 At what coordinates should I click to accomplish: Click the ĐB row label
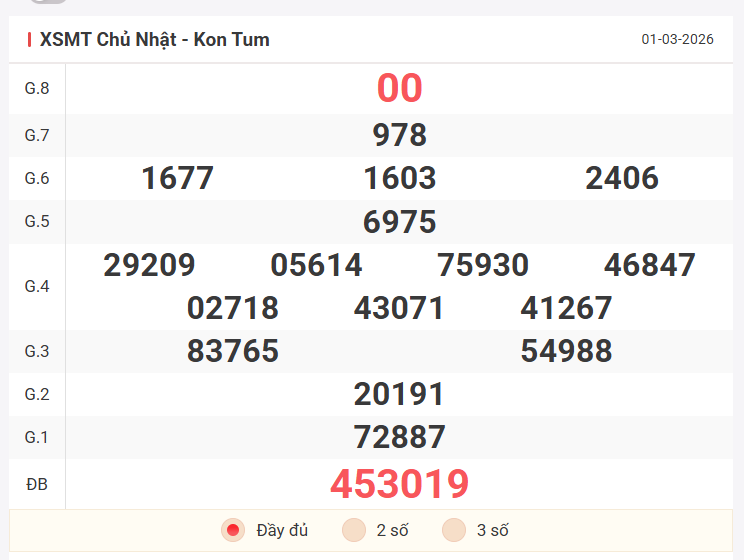tap(37, 485)
